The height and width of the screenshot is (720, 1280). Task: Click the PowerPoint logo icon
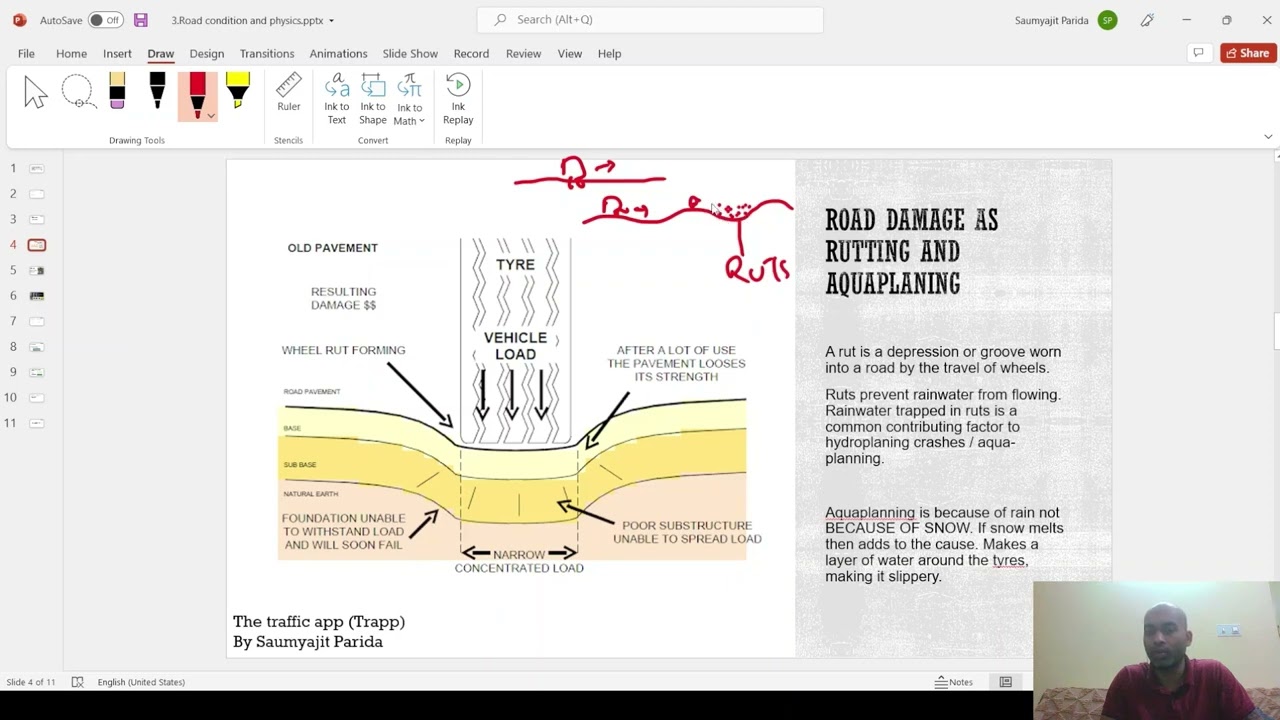(x=19, y=20)
